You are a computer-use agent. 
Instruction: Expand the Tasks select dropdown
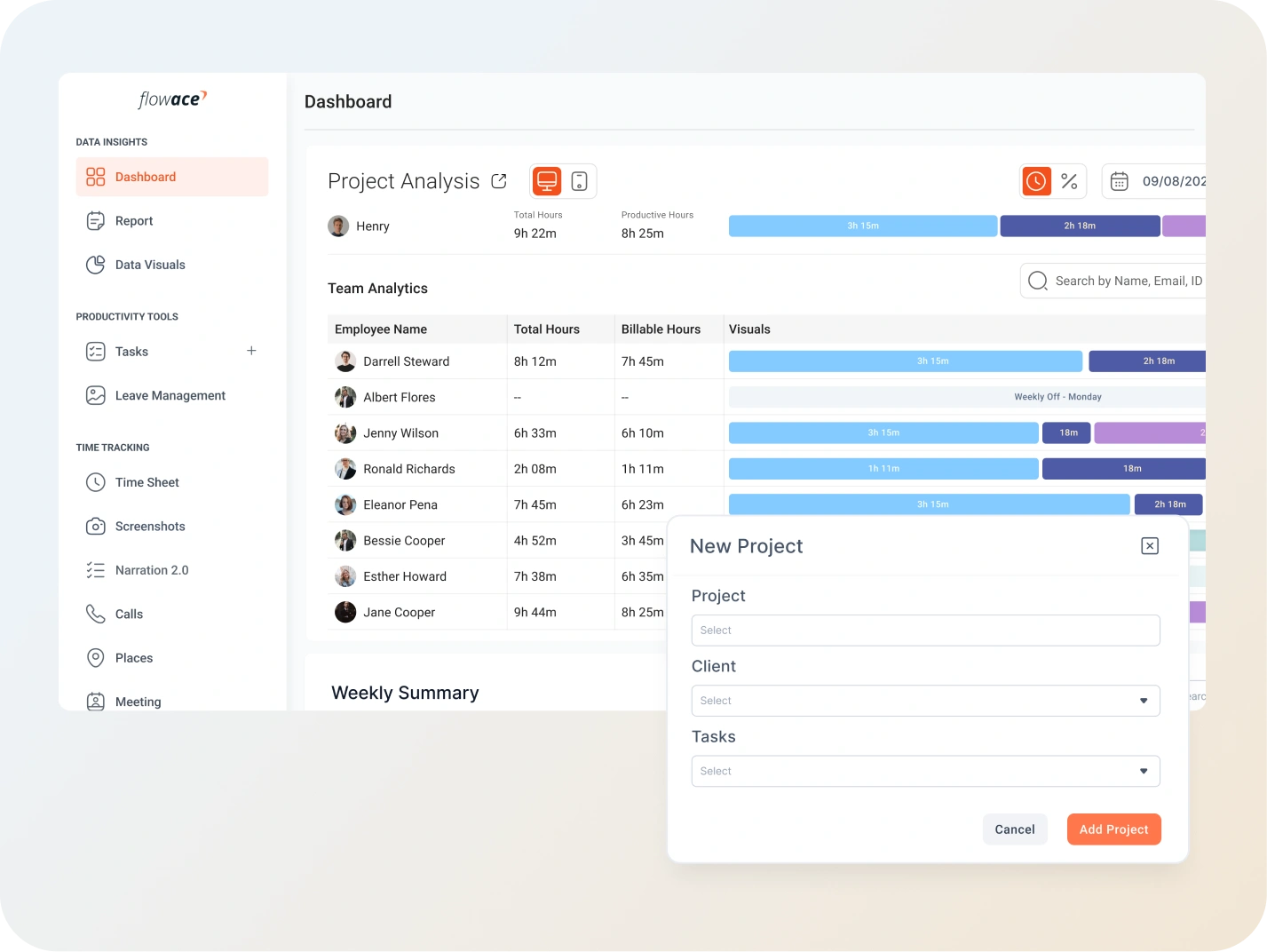pos(925,771)
